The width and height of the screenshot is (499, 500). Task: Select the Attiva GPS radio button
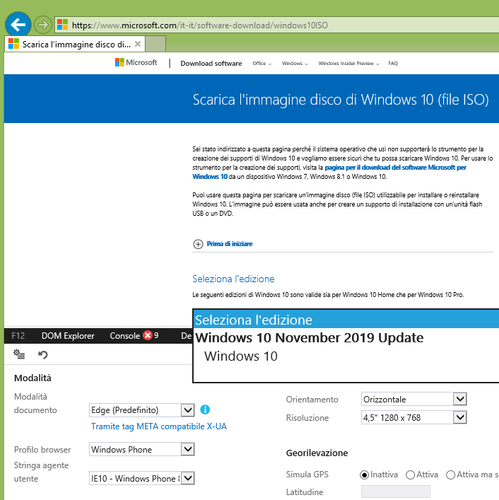click(x=410, y=475)
